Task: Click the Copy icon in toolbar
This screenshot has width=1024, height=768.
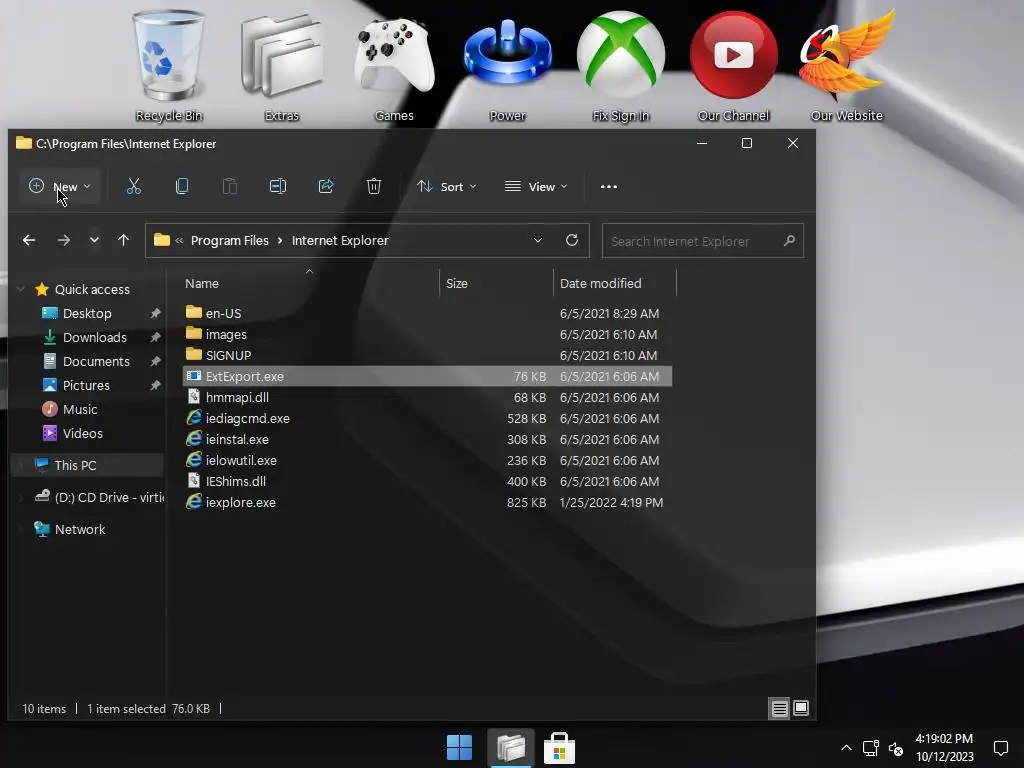Action: tap(182, 187)
